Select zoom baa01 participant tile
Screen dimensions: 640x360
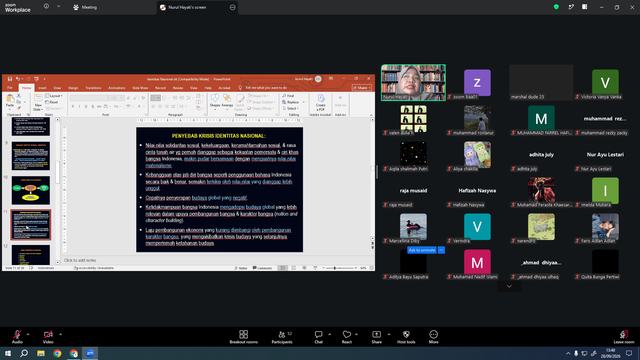[477, 82]
